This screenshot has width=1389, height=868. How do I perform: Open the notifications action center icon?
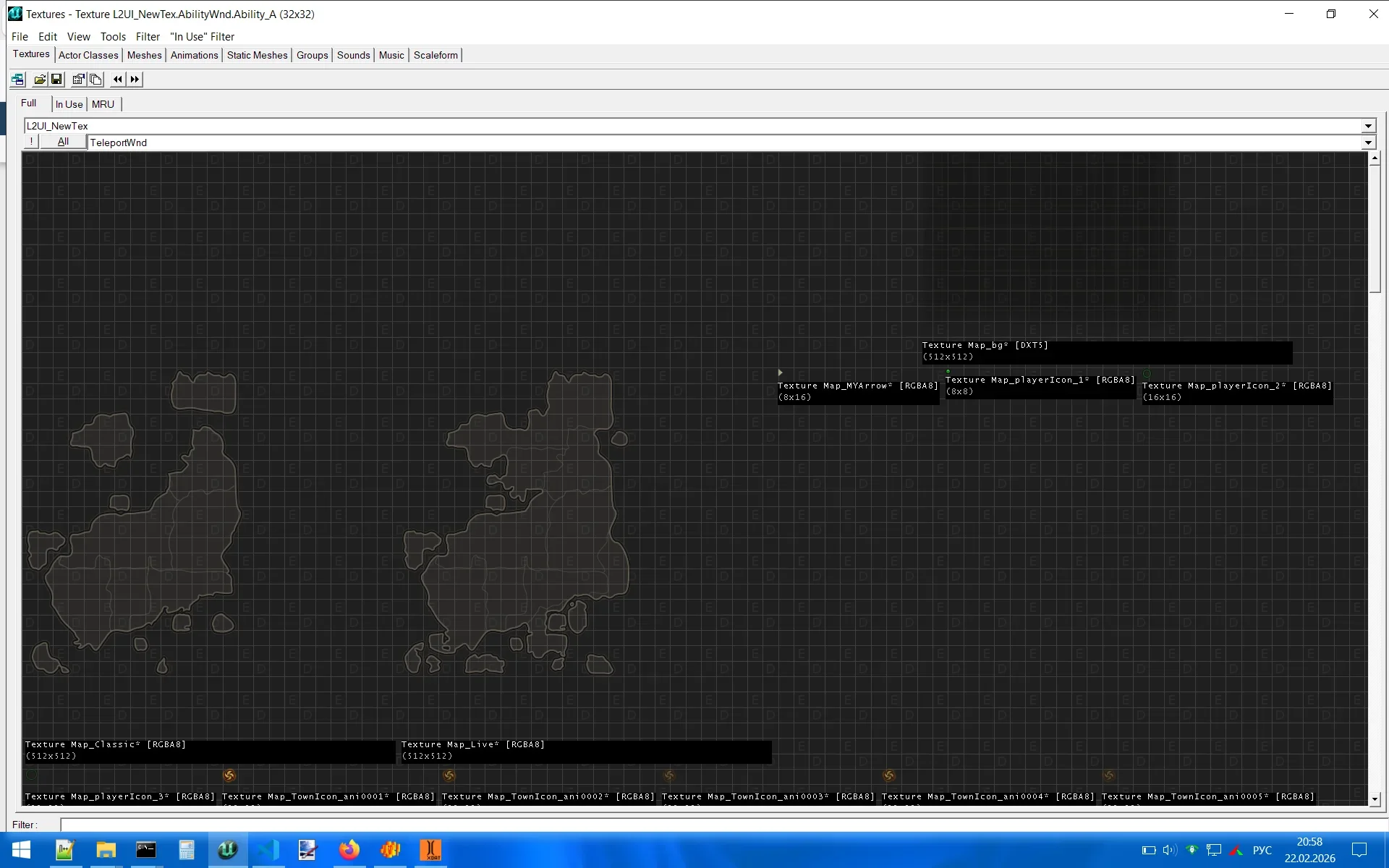[1359, 850]
